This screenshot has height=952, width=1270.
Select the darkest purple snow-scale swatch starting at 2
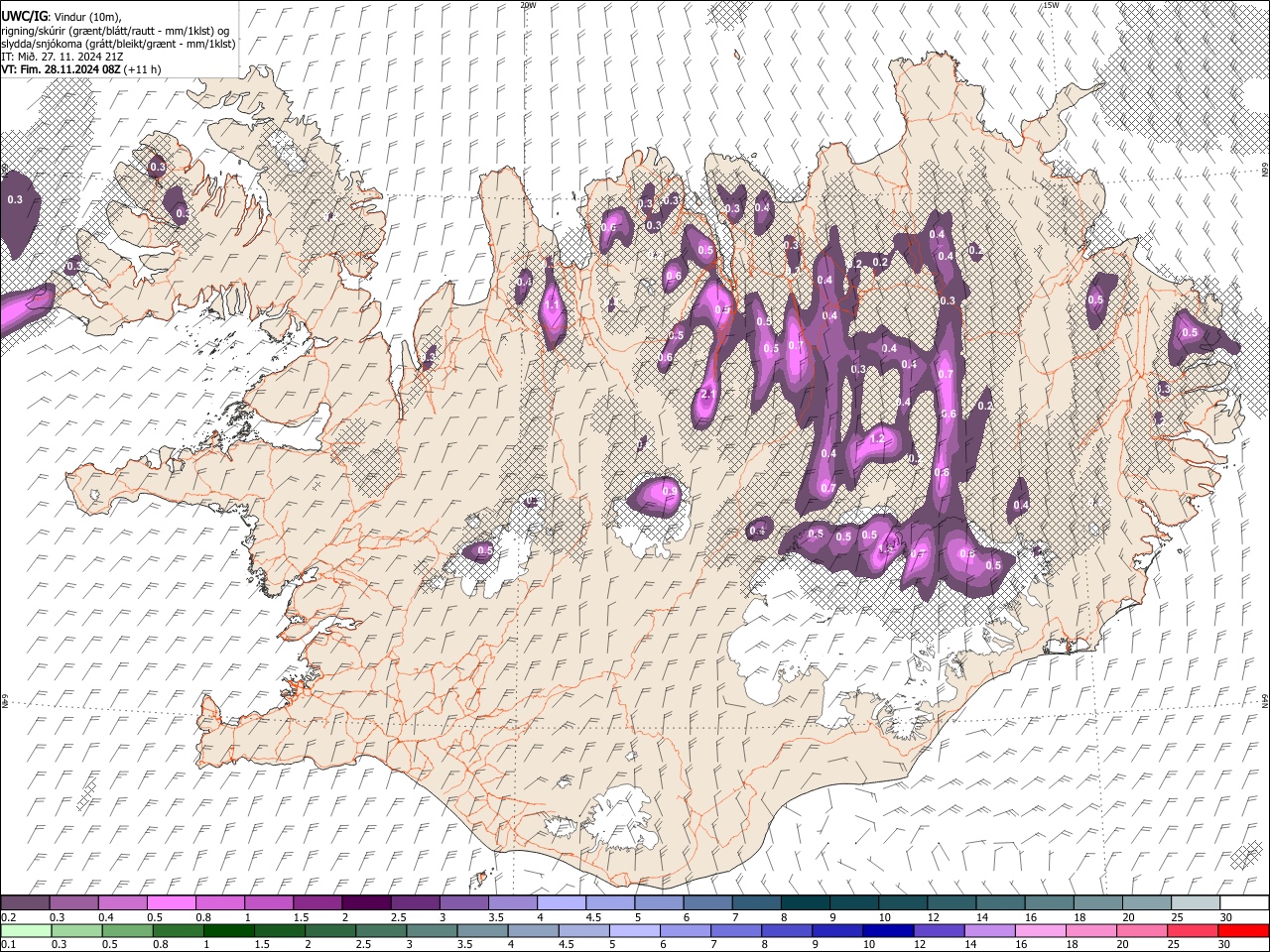[x=365, y=903]
